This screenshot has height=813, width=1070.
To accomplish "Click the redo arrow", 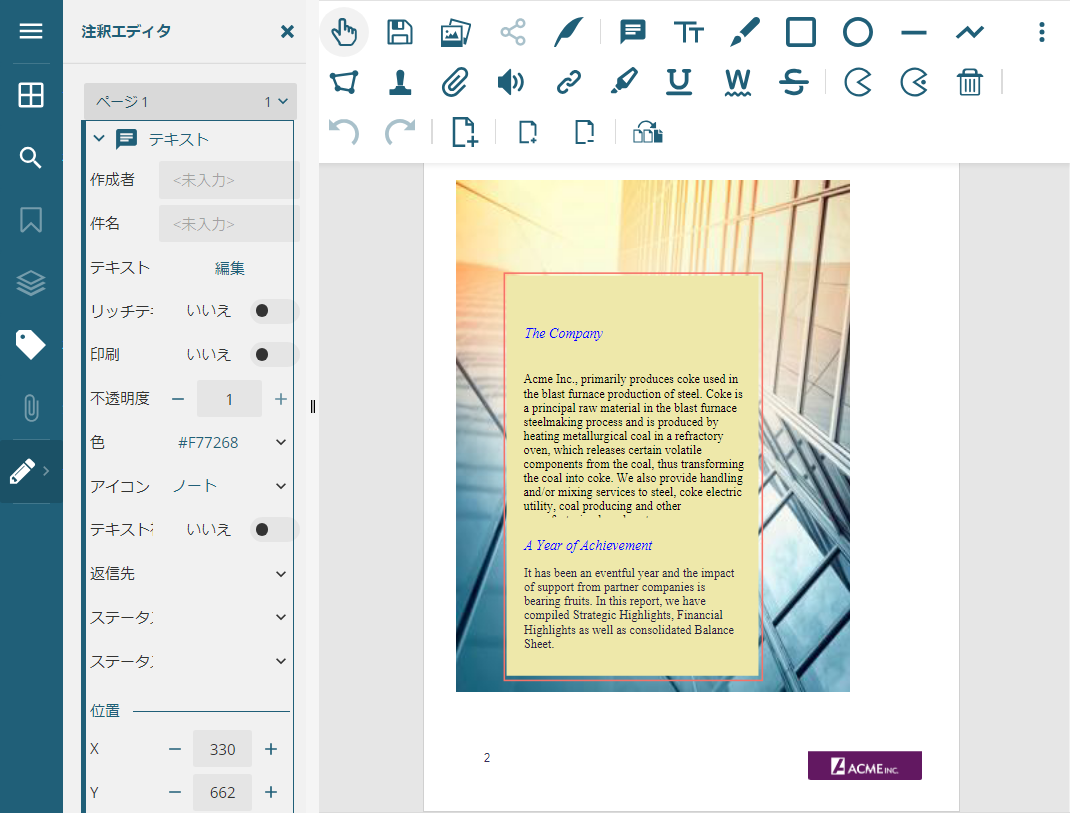I will (400, 132).
